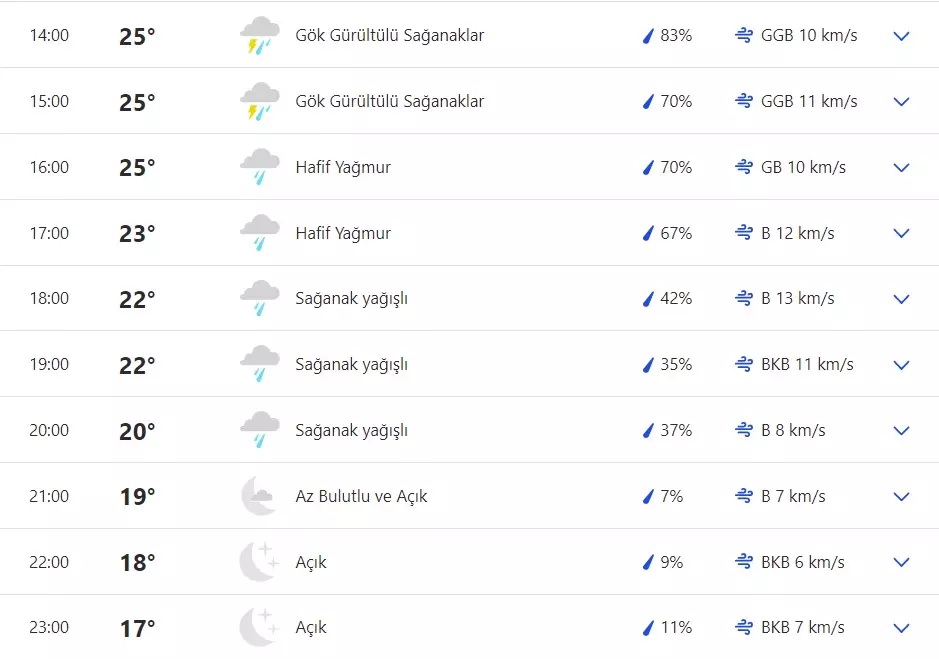Select the light rain icon at 16:00
Screen dimensions: 939x659
coord(259,166)
